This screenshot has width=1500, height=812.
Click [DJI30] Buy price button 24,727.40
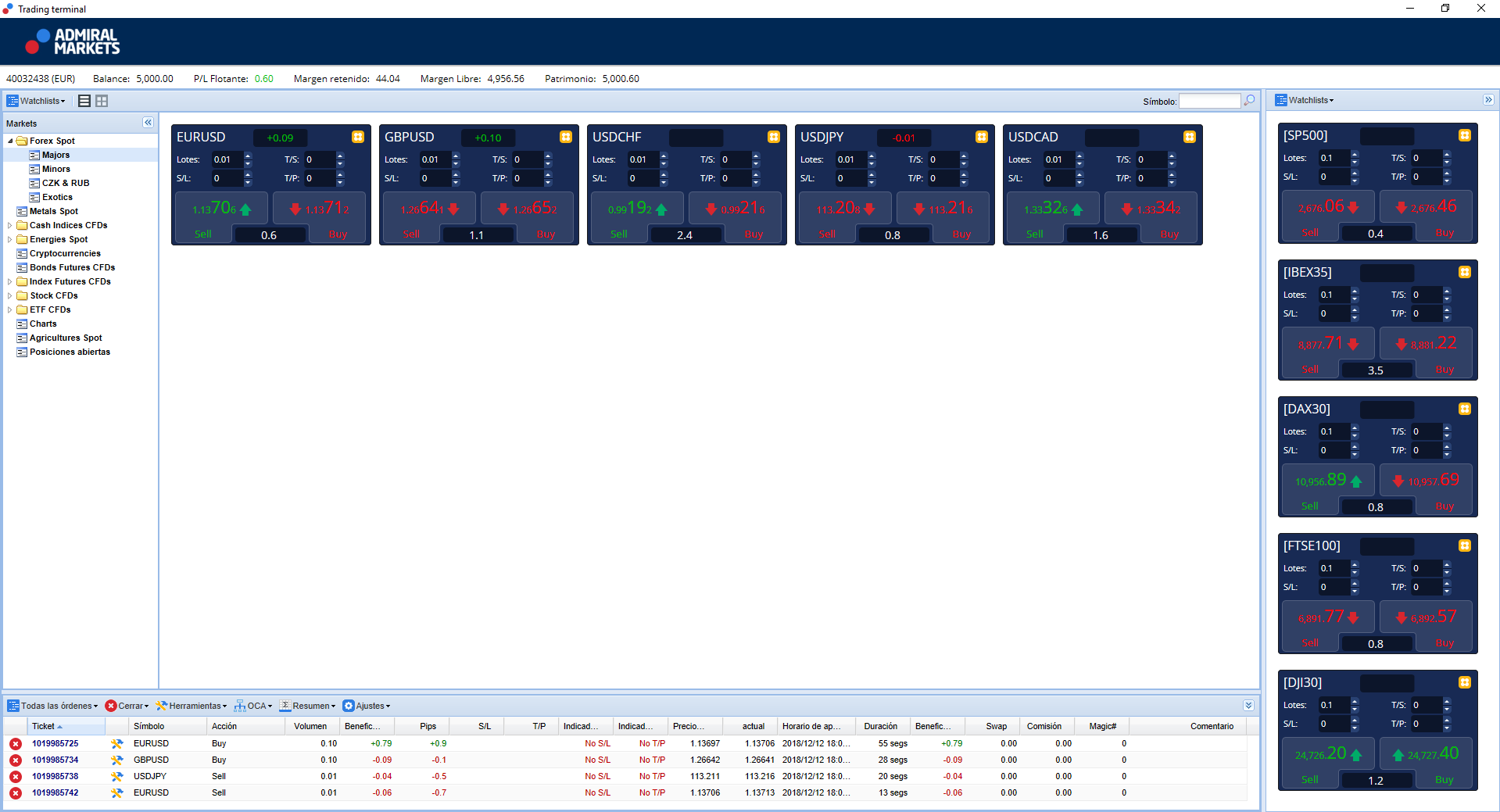click(x=1427, y=754)
